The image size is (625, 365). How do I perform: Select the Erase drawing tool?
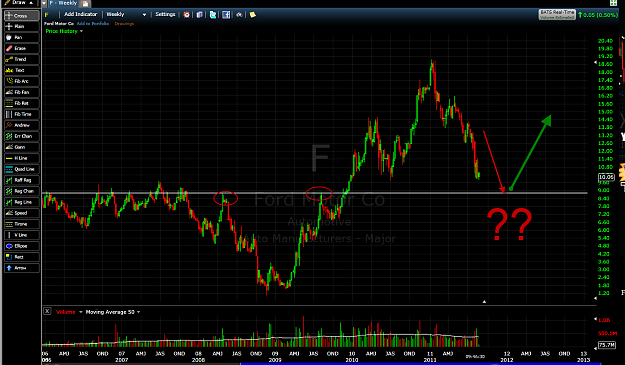tap(22, 48)
